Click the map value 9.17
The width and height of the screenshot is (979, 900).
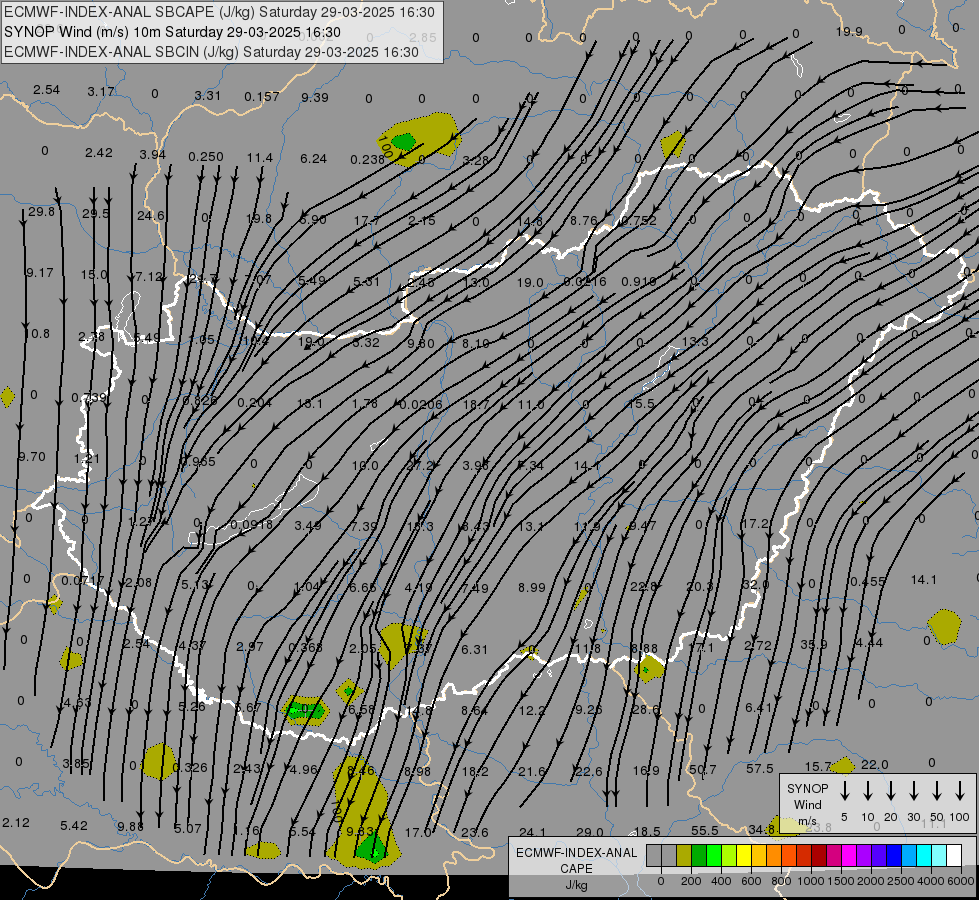click(40, 272)
